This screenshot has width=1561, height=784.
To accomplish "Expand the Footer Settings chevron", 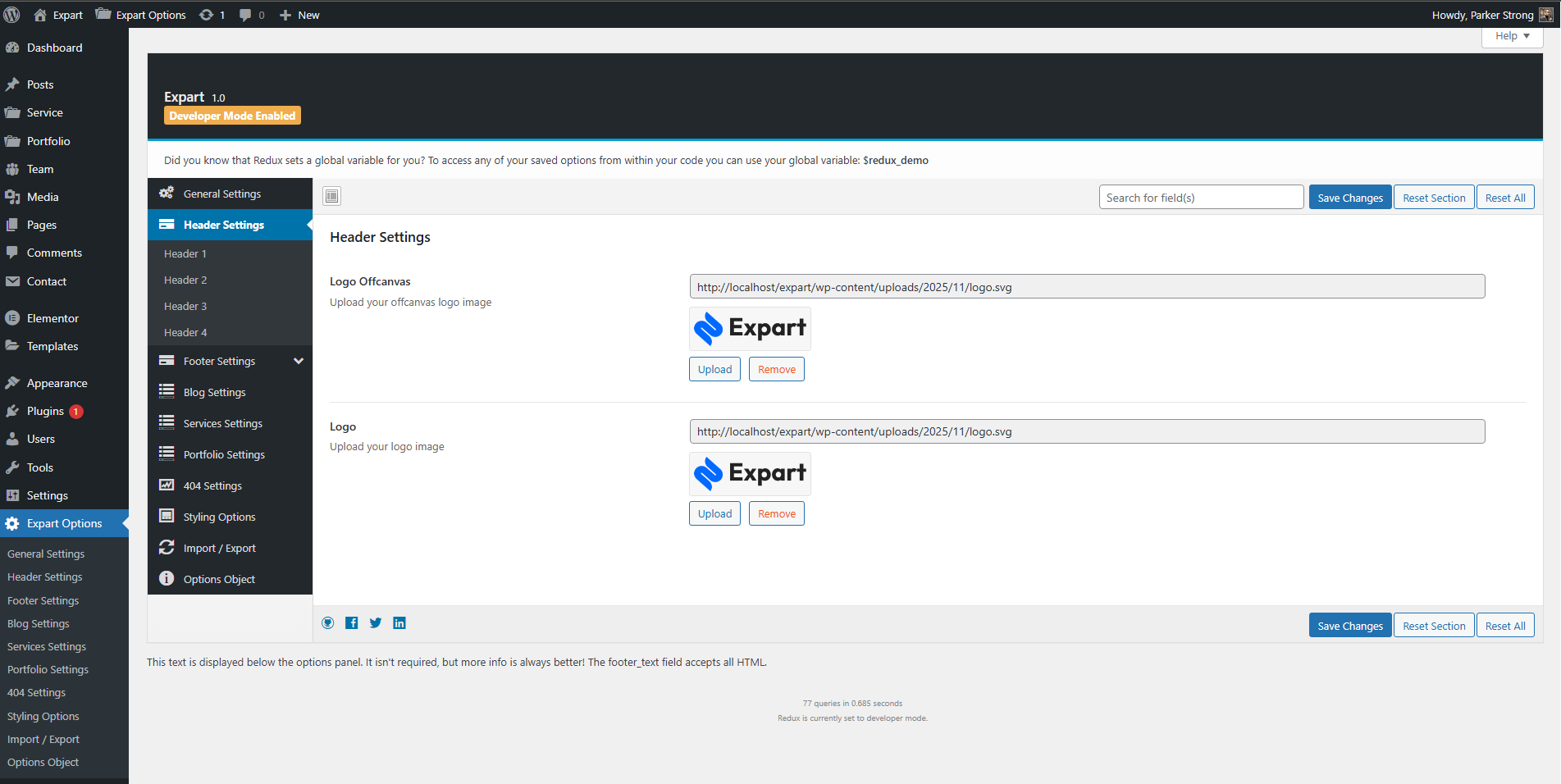I will [x=299, y=361].
